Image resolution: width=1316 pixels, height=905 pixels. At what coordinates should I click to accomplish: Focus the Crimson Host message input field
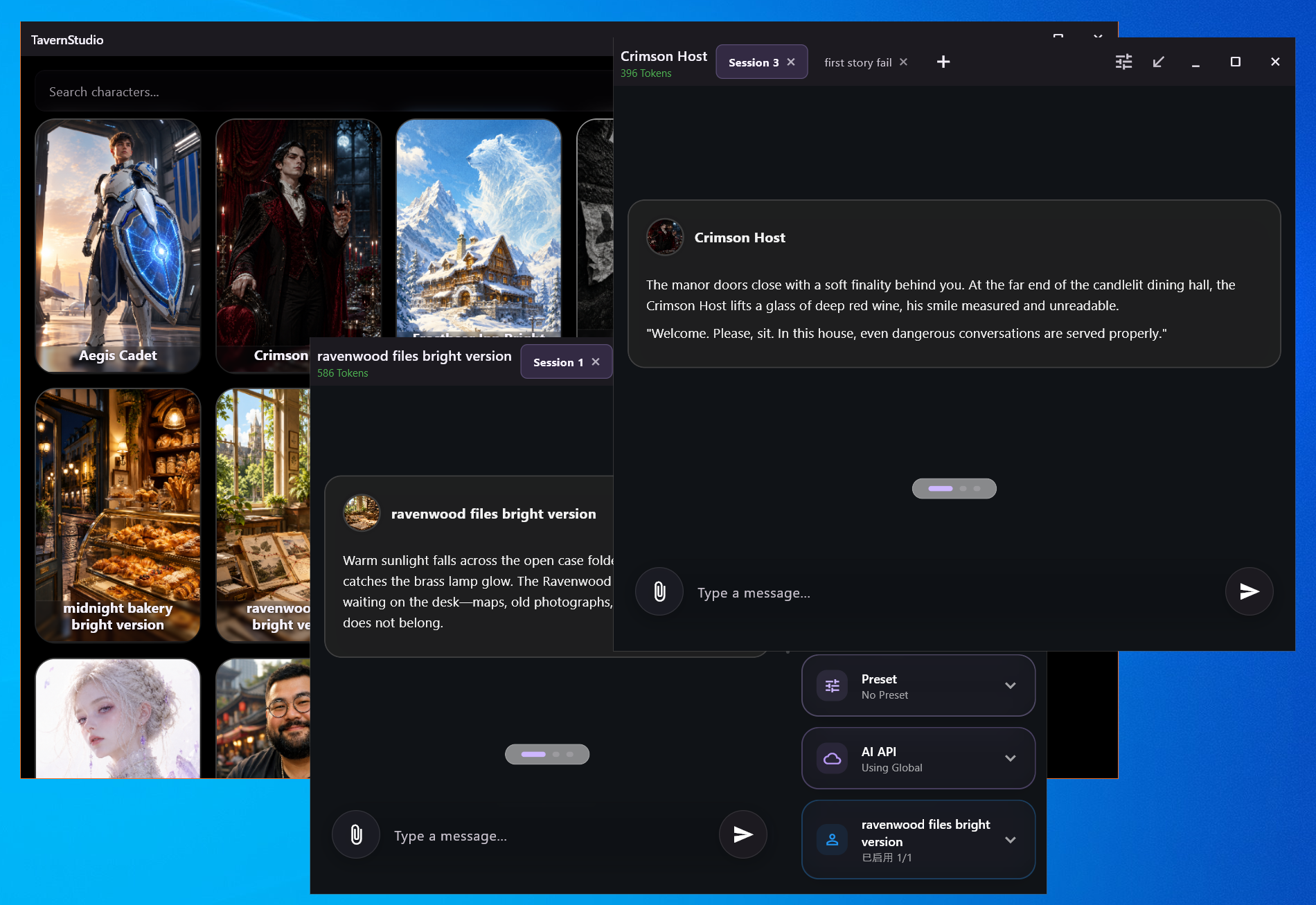(x=954, y=593)
